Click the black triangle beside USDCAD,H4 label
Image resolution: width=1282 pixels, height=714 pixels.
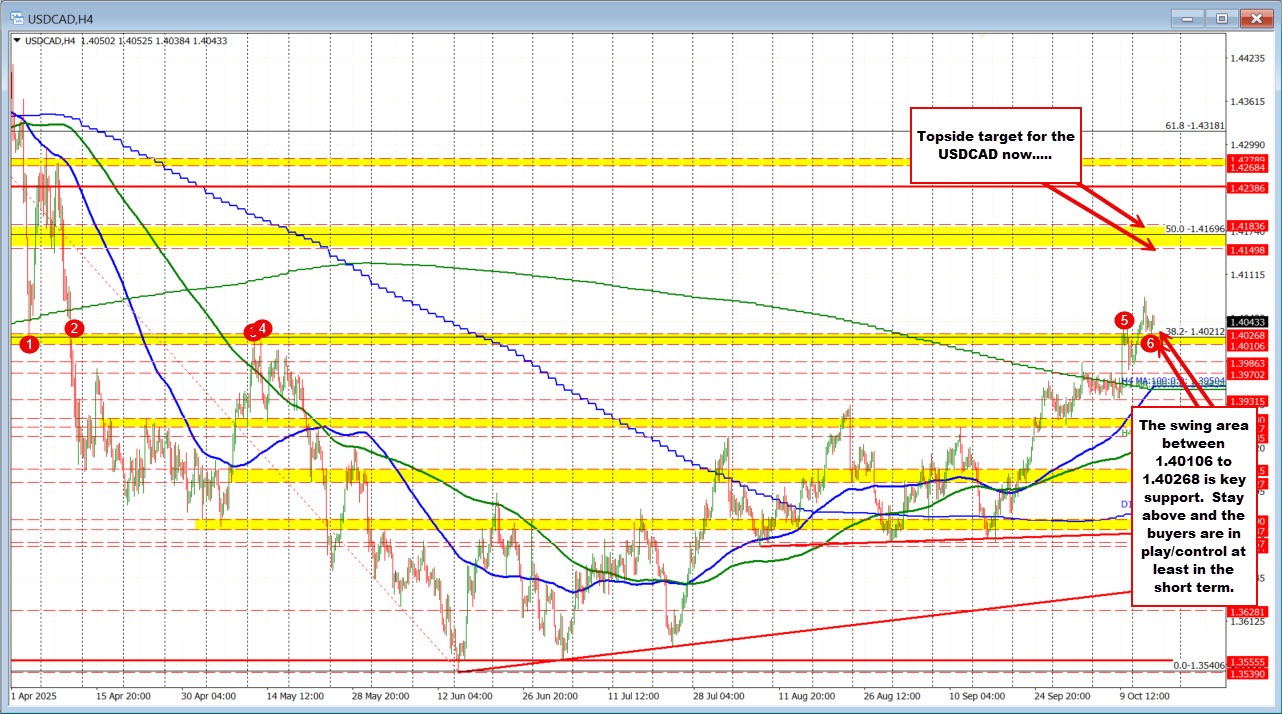coord(17,40)
